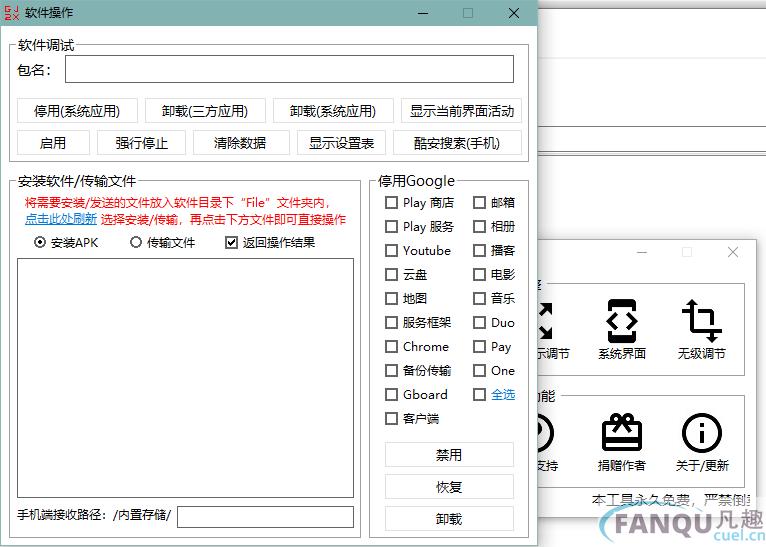Viewport: 766px width, 547px height.
Task: Check the 相册 checkbox
Action: pyautogui.click(x=479, y=226)
